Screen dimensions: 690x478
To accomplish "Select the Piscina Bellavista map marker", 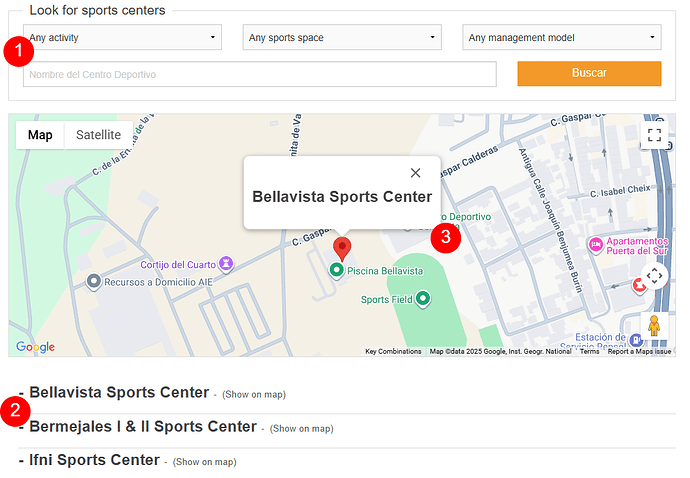I will coord(336,270).
